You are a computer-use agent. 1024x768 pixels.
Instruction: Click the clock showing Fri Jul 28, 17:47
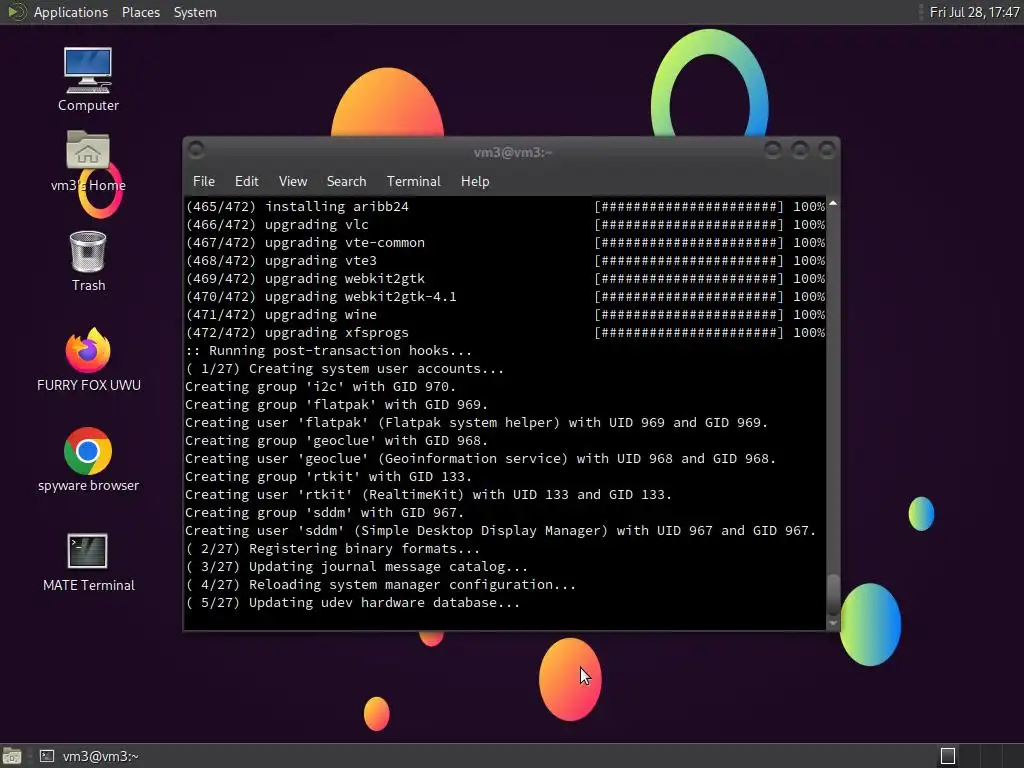(x=974, y=12)
